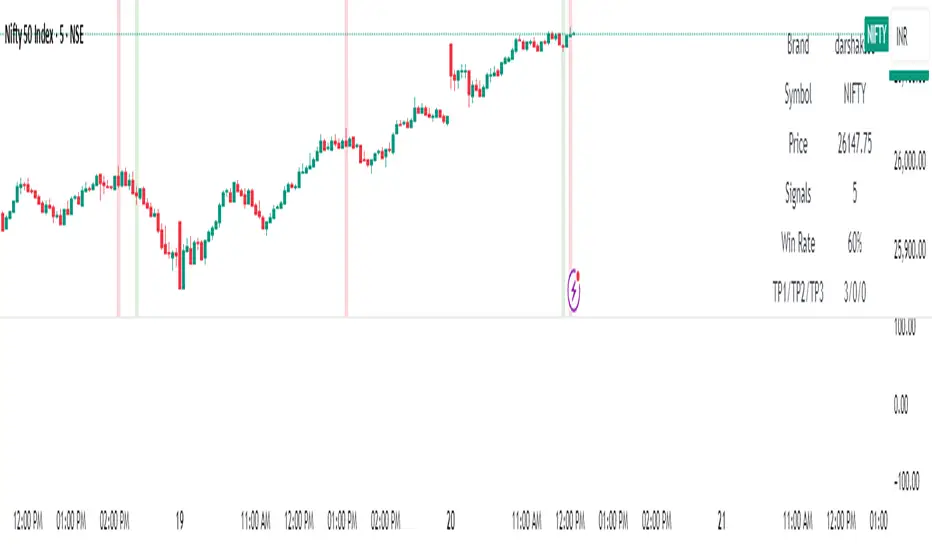Click the Brand label in the stats table
The image size is (932, 550).
798,46
